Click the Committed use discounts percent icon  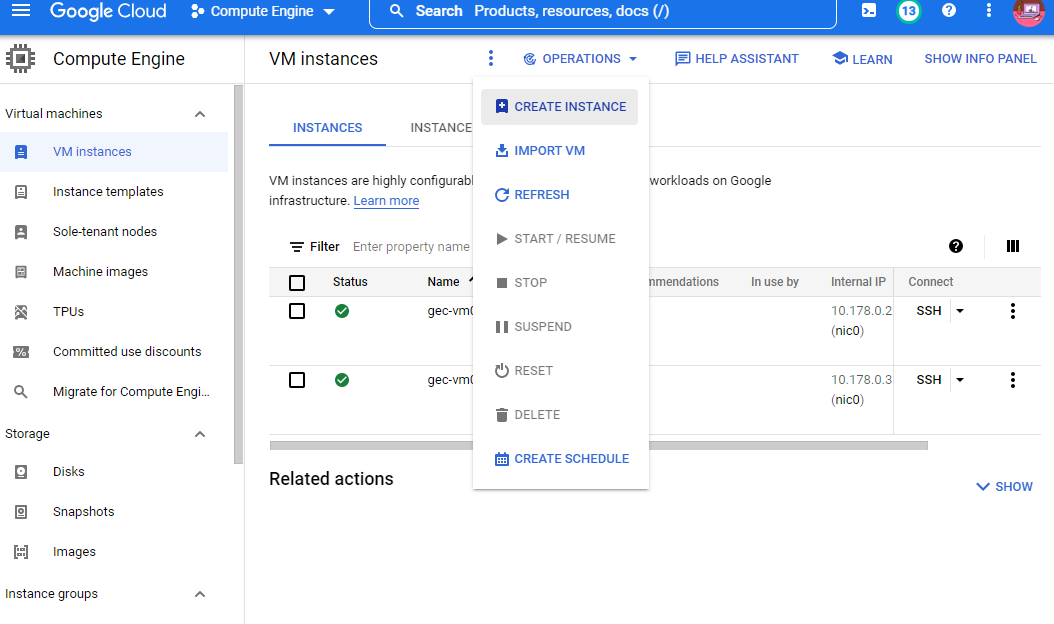point(21,352)
